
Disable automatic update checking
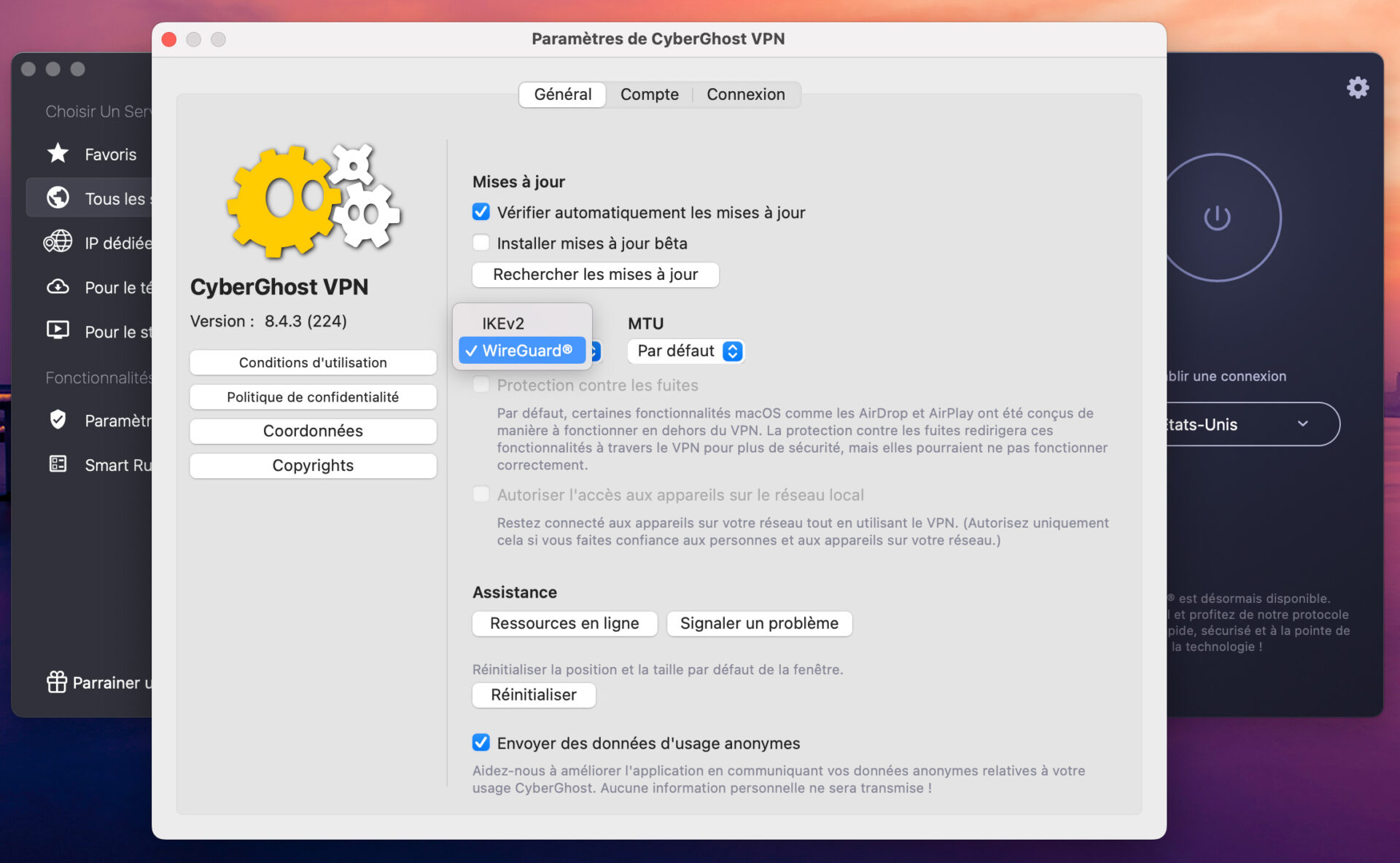pos(481,211)
